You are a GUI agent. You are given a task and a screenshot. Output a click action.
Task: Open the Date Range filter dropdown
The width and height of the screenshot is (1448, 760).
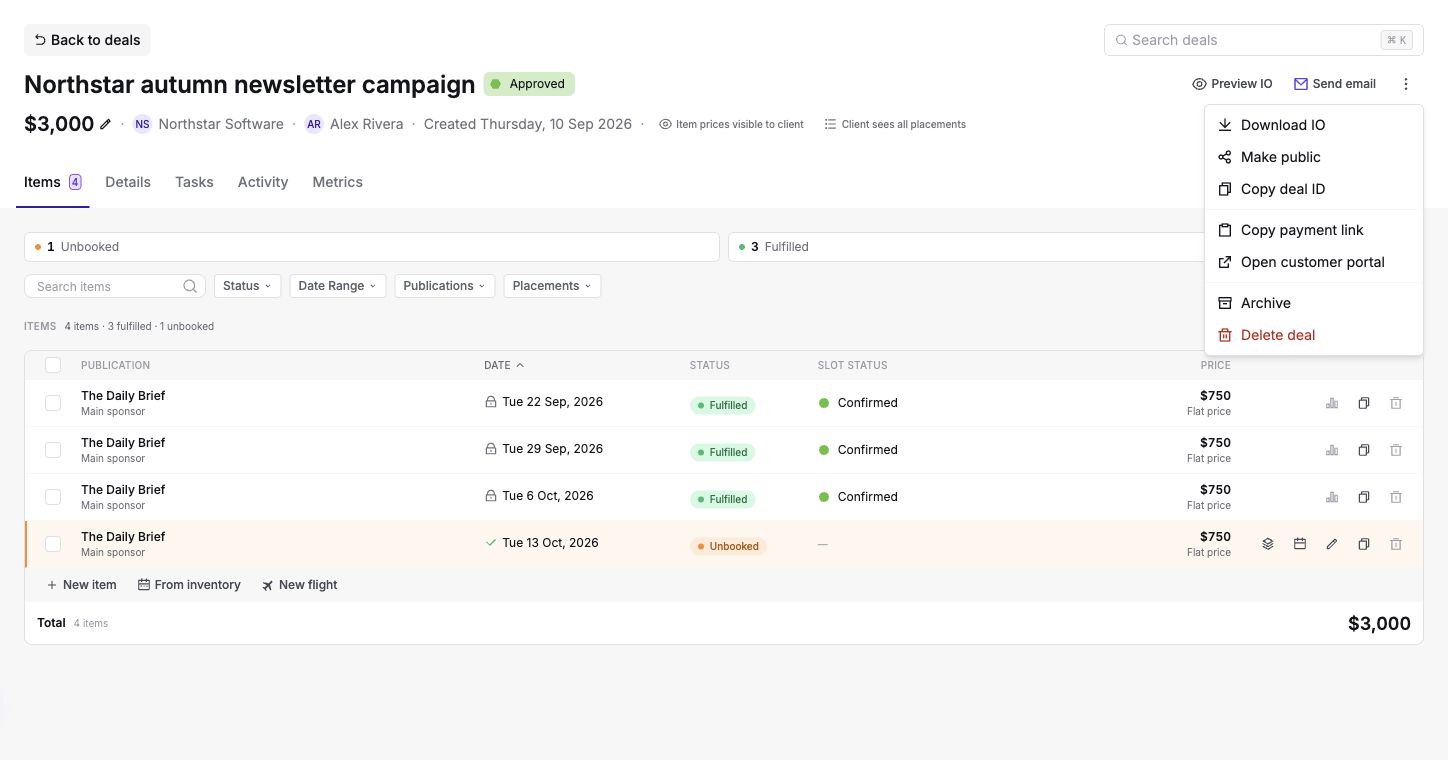pyautogui.click(x=338, y=286)
